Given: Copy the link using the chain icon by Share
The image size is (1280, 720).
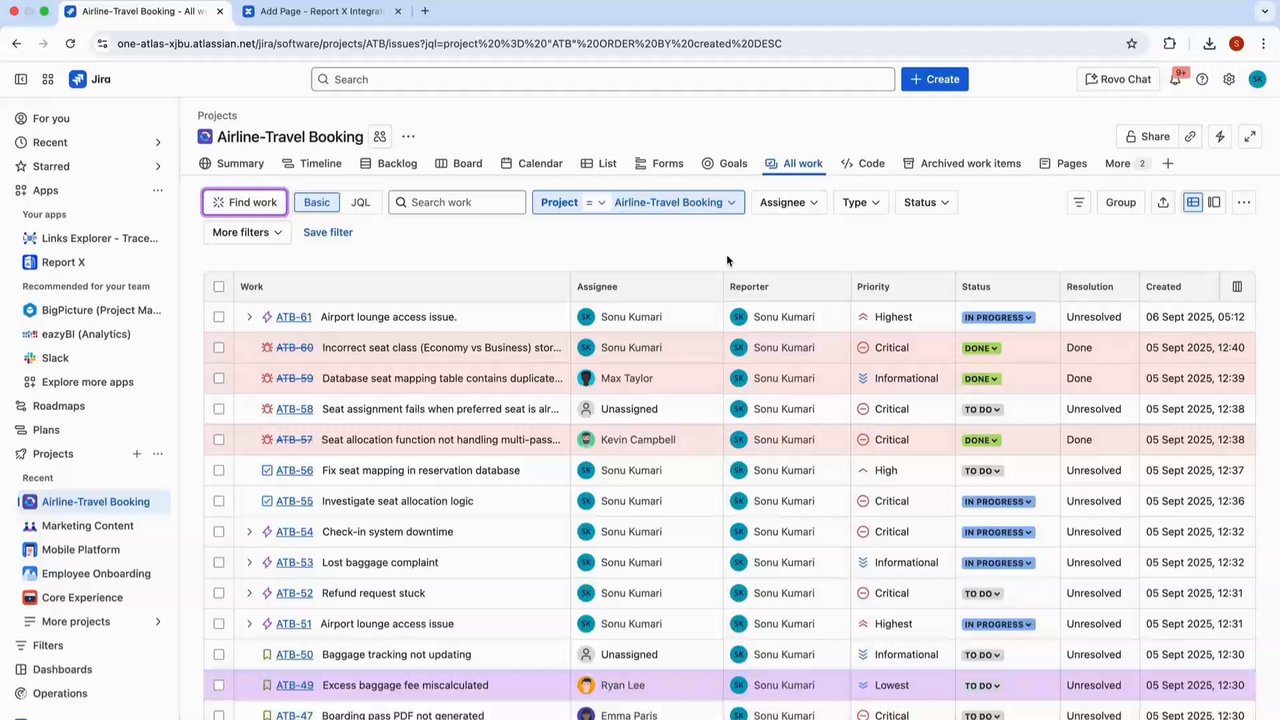Looking at the screenshot, I should (x=1190, y=137).
